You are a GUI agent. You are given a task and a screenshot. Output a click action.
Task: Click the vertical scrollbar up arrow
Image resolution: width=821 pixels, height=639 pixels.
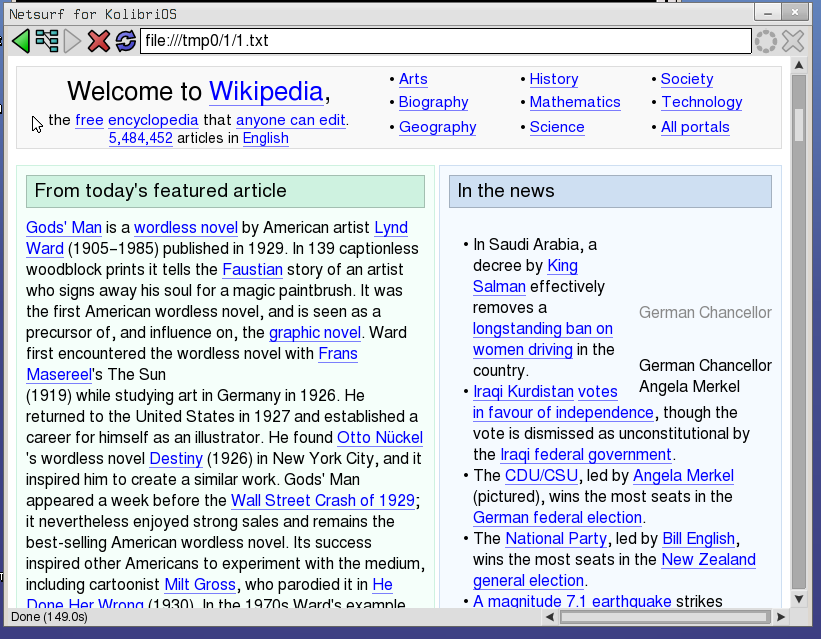(798, 65)
